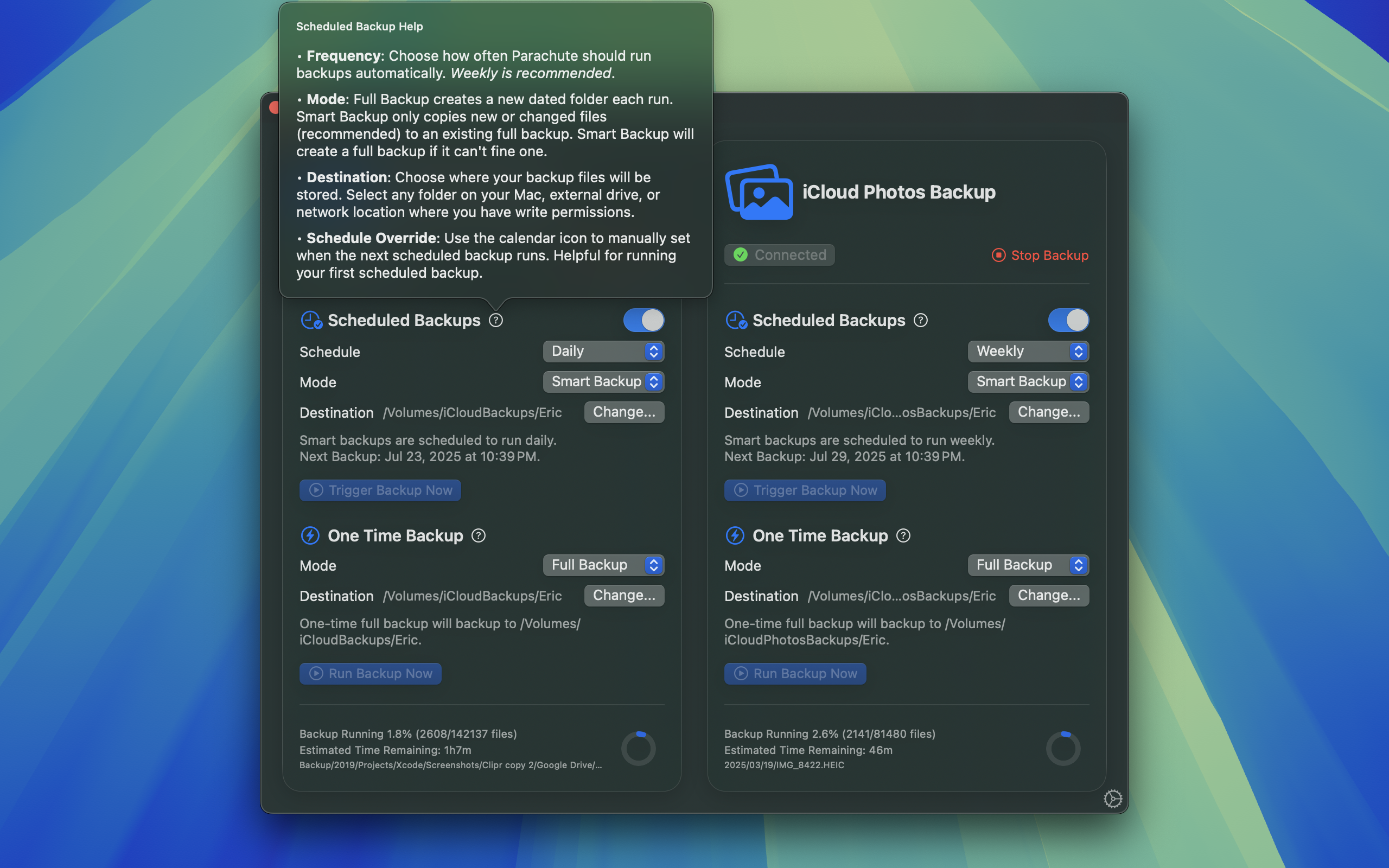The image size is (1389, 868).
Task: Click the Backup/2019/Projects/Xcode current file path
Action: 450,765
